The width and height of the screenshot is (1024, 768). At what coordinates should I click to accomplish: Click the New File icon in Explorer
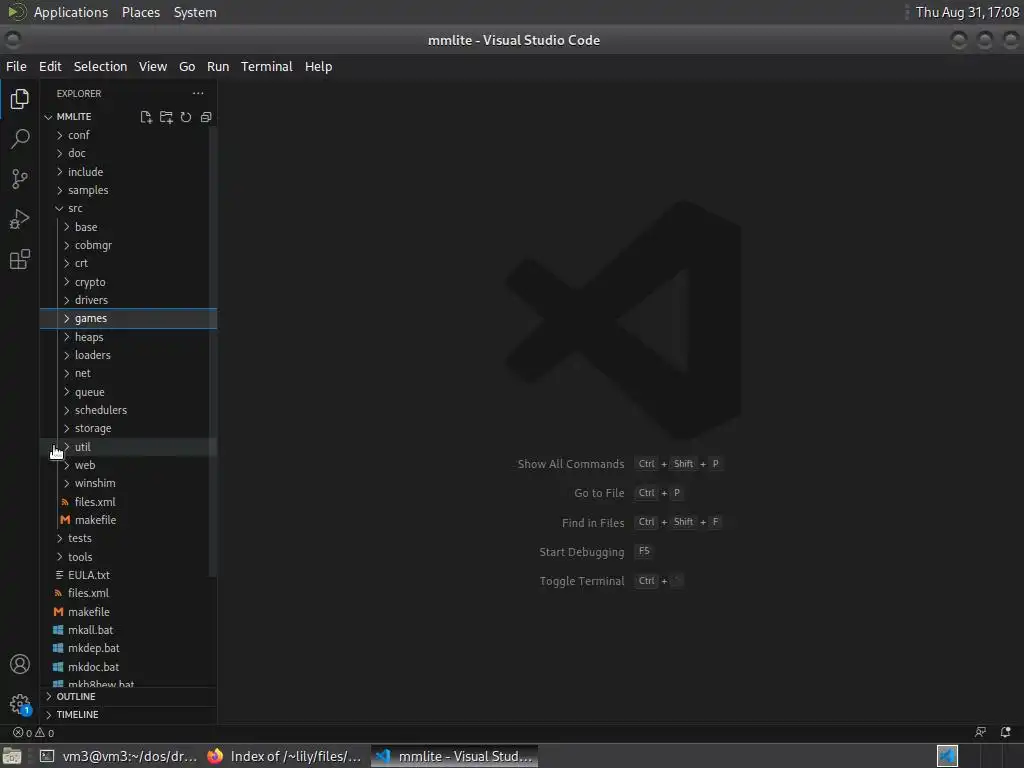(146, 117)
